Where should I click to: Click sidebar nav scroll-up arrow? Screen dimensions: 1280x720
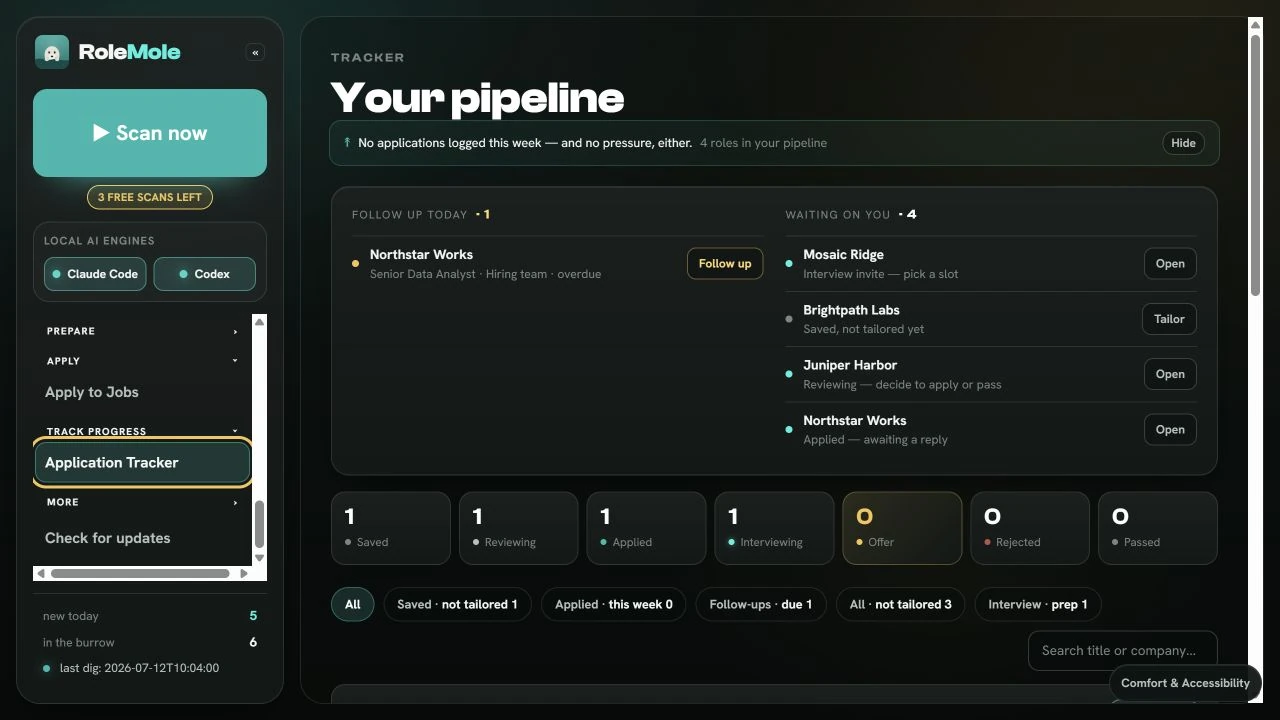(260, 322)
